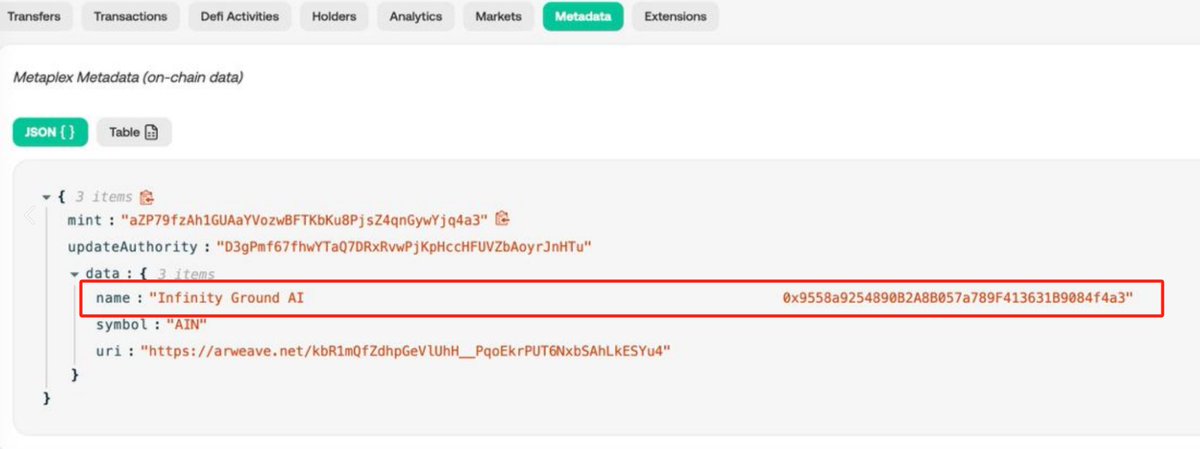Click the Infinity Ground AI name value
This screenshot has height=449, width=1200.
pos(640,298)
